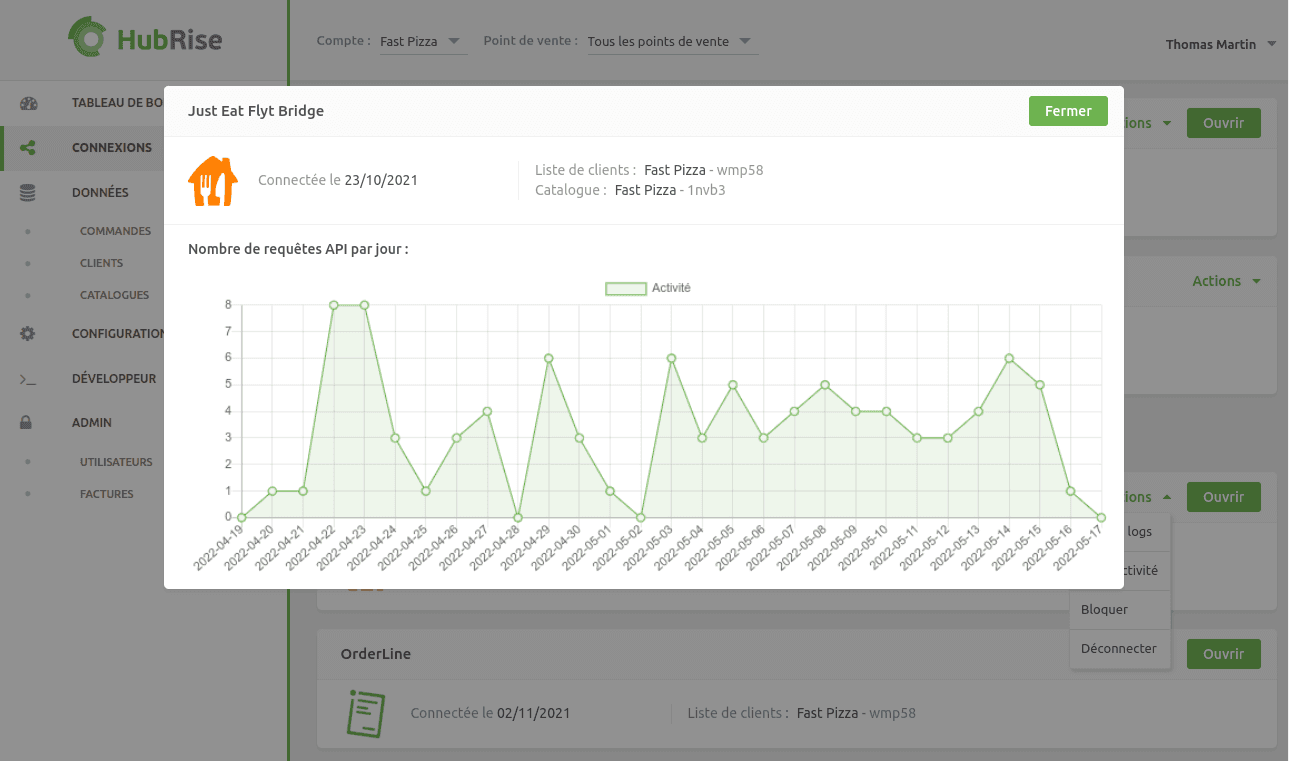Screen dimensions: 1289x761
Task: Click the Développeur terminal icon
Action: click(x=28, y=379)
